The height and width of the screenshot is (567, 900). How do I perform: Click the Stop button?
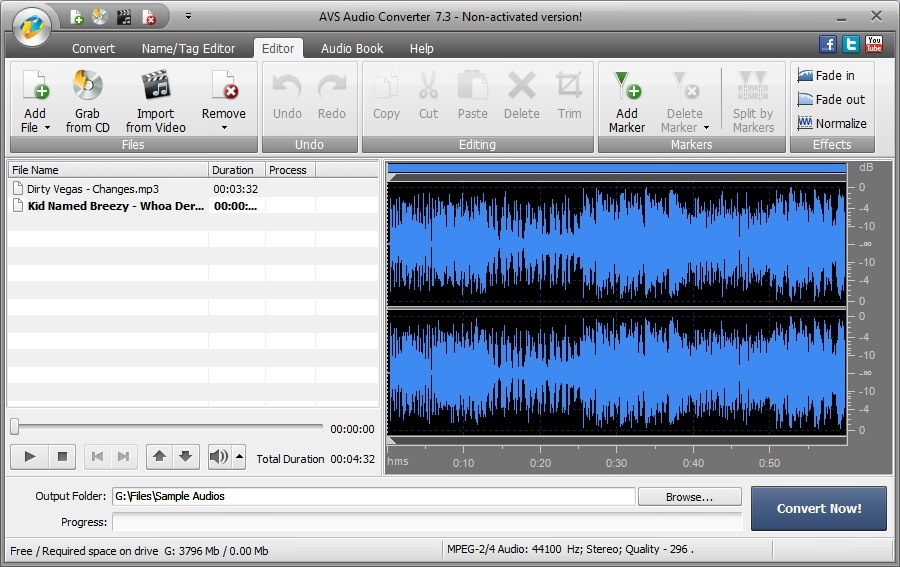click(62, 457)
